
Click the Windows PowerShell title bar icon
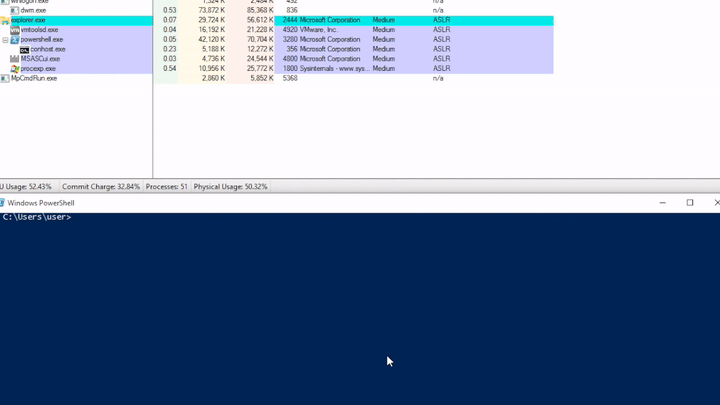click(x=2, y=203)
